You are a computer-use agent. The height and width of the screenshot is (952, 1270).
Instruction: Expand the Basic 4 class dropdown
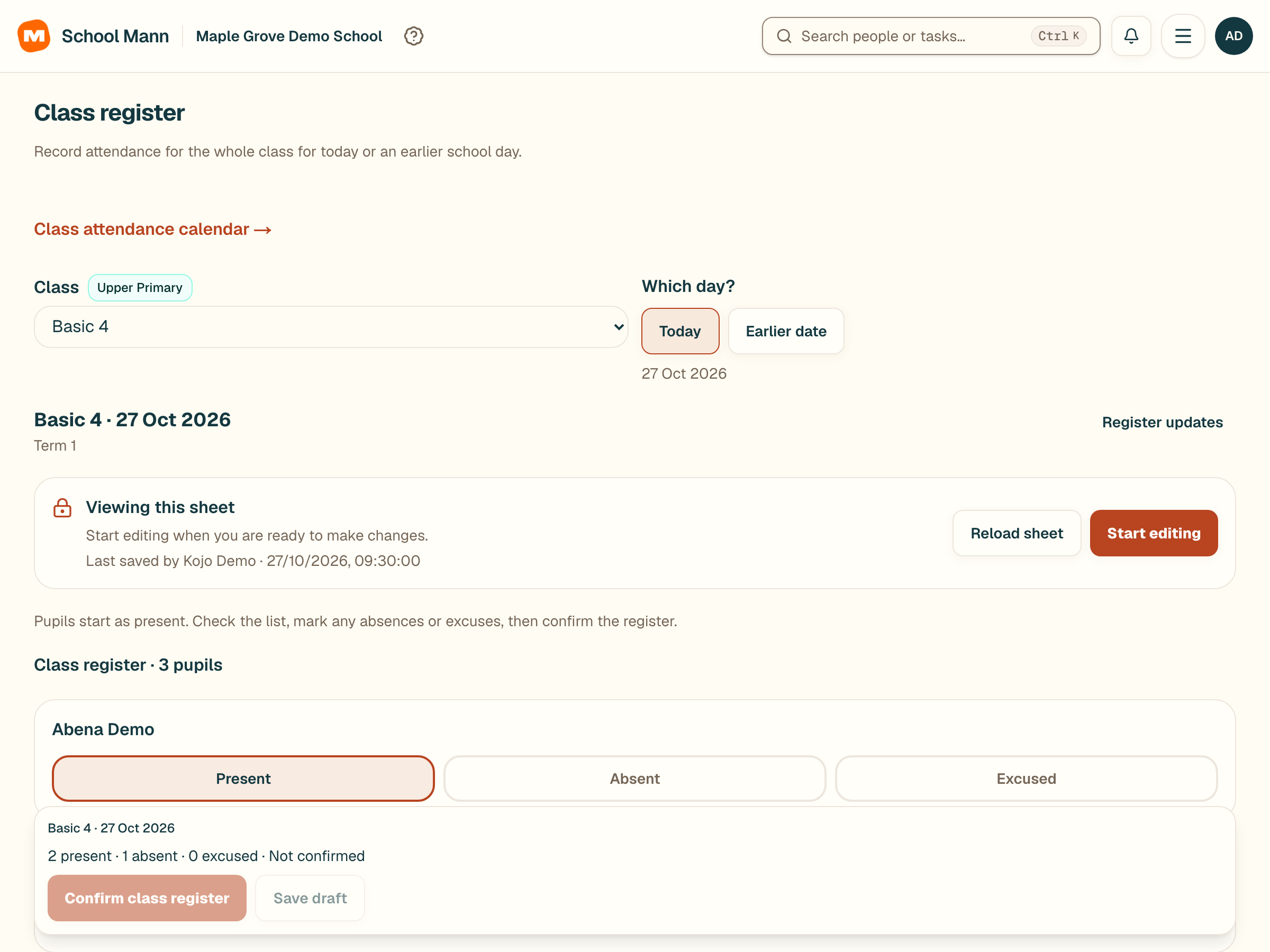coord(331,326)
